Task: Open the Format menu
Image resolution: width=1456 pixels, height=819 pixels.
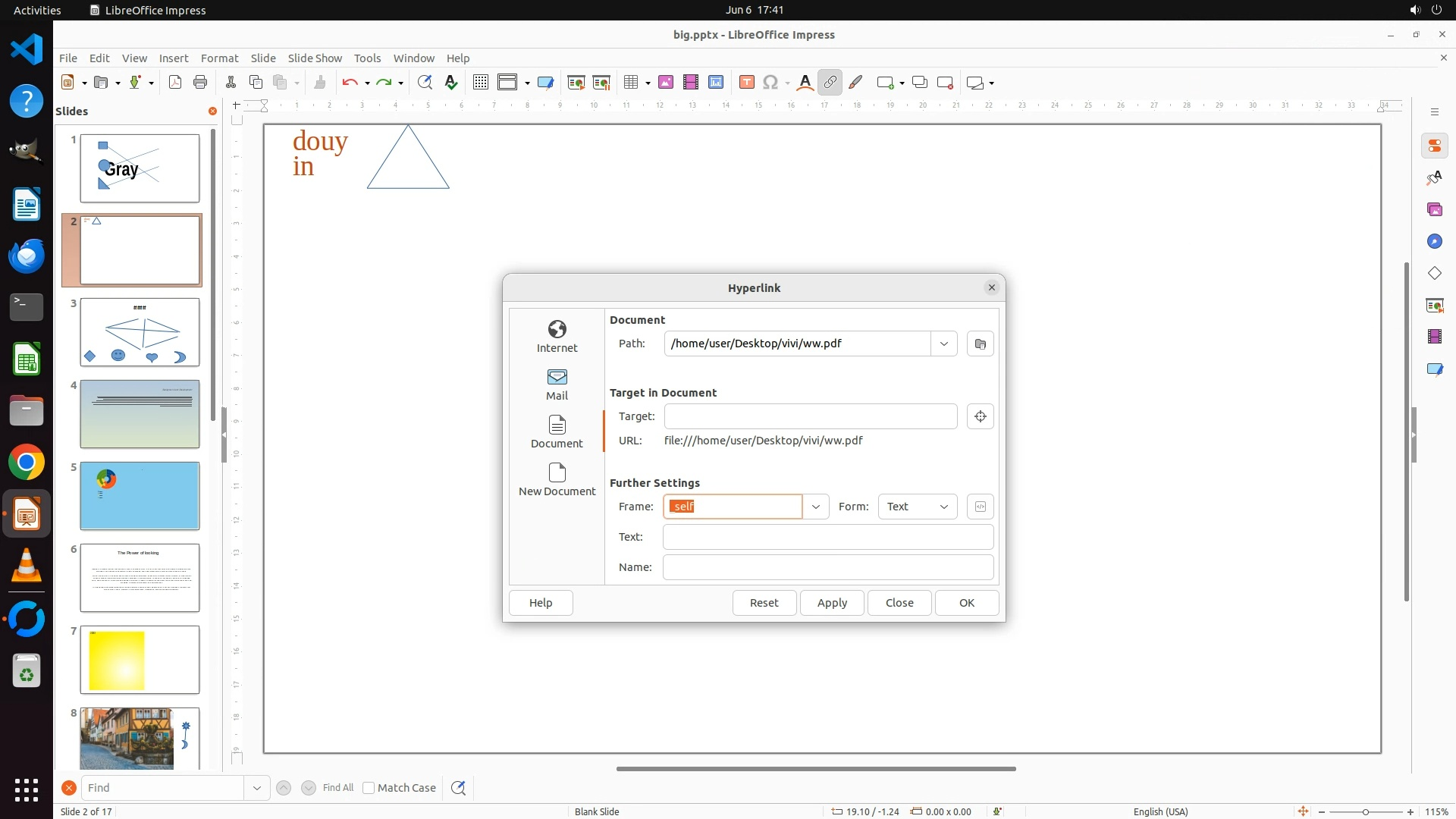Action: pyautogui.click(x=219, y=58)
